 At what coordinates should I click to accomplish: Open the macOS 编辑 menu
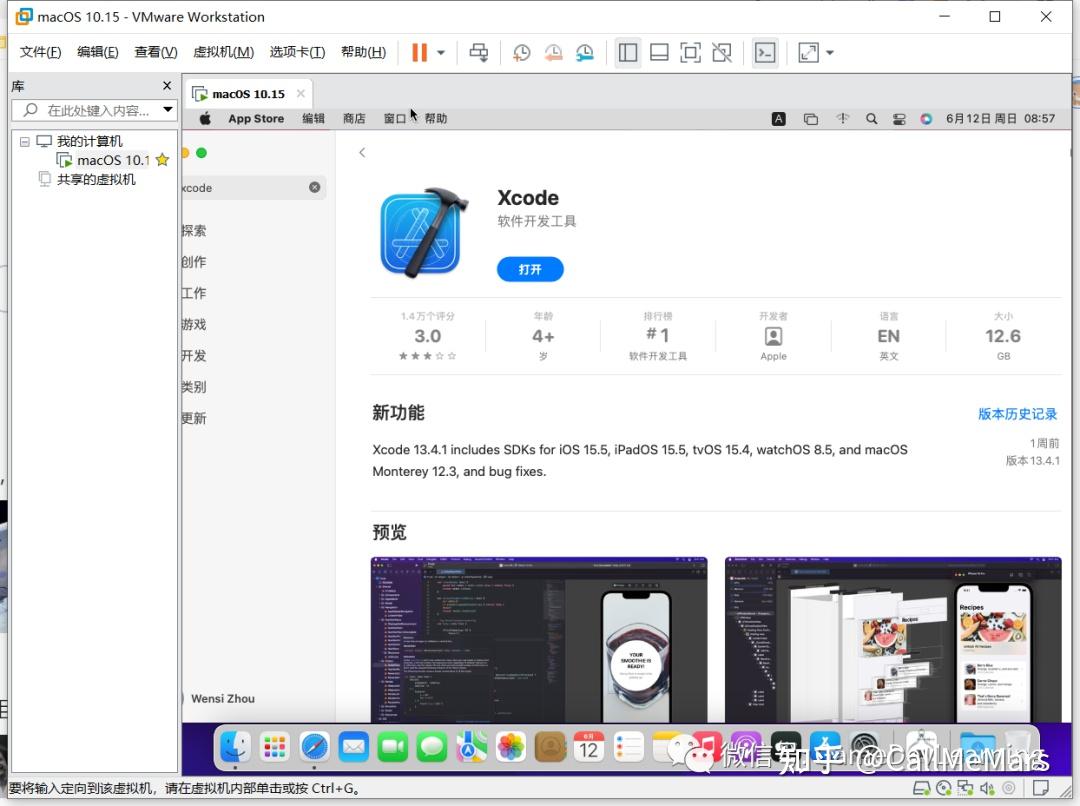click(313, 118)
